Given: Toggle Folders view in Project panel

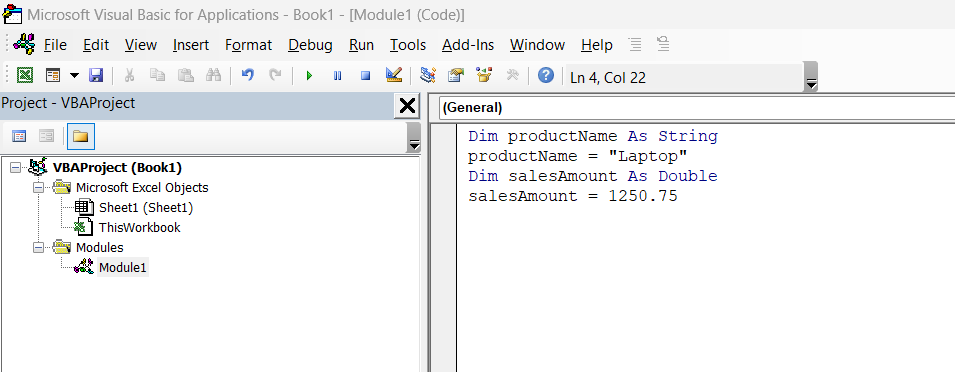Looking at the screenshot, I should click(x=80, y=136).
